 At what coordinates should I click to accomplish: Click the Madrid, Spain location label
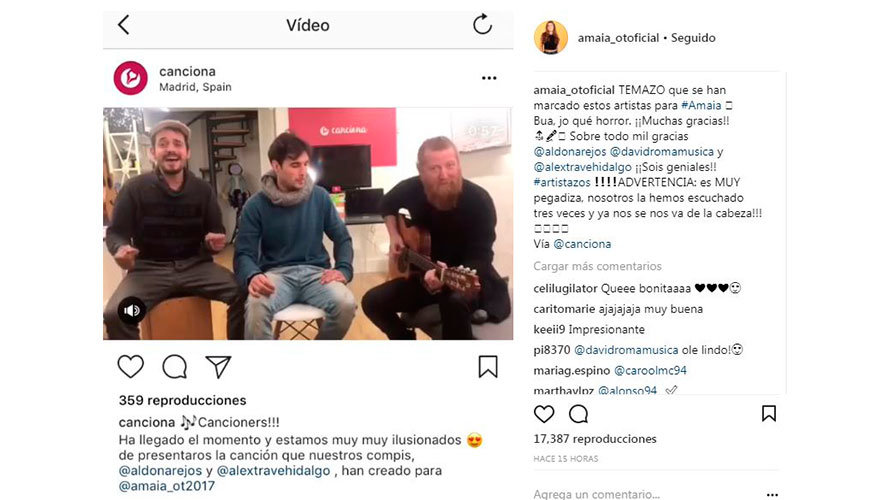pos(195,87)
